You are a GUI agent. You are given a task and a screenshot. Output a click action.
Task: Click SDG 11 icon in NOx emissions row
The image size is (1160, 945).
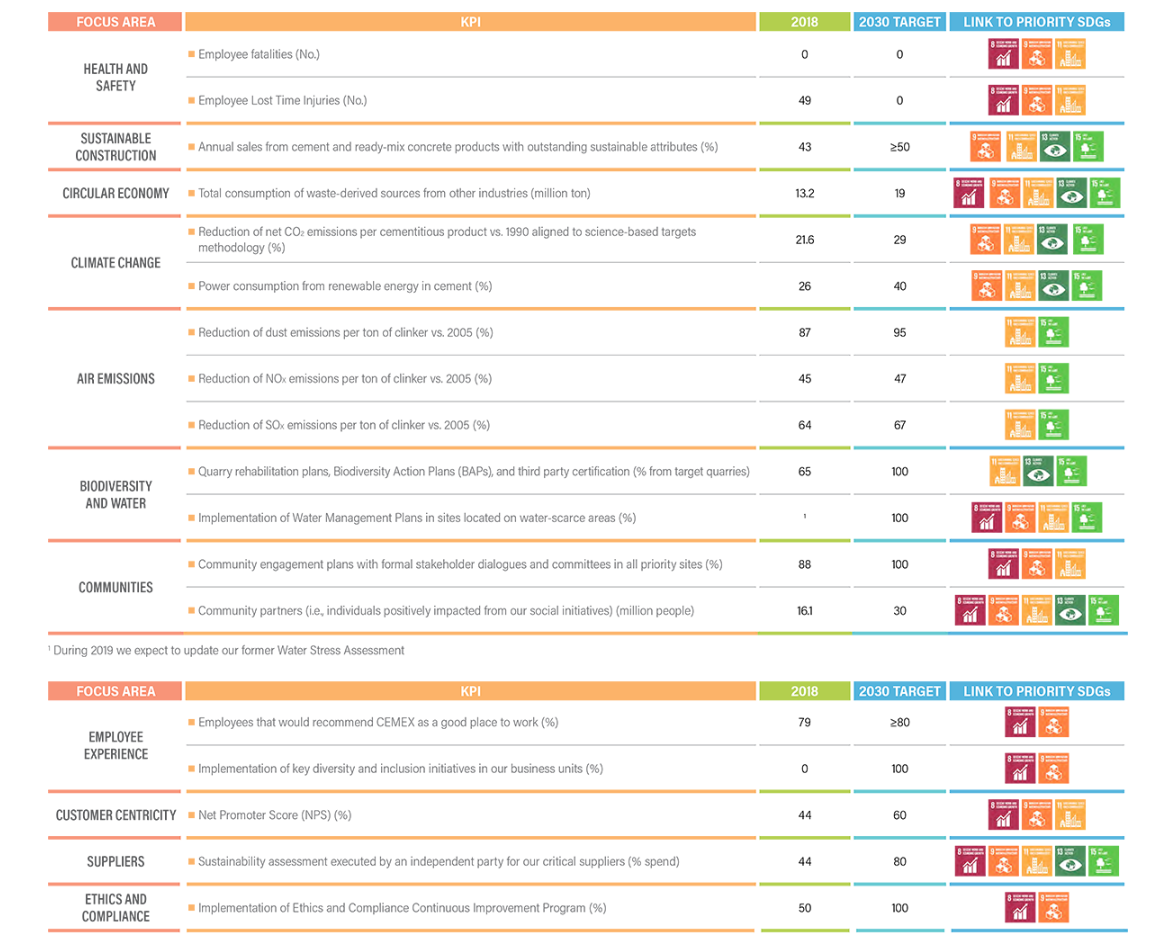1020,379
